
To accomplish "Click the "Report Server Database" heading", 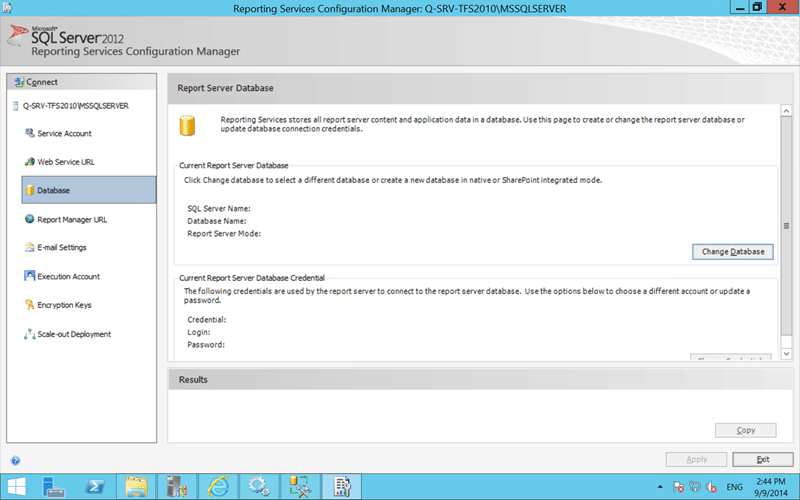I will tap(226, 88).
